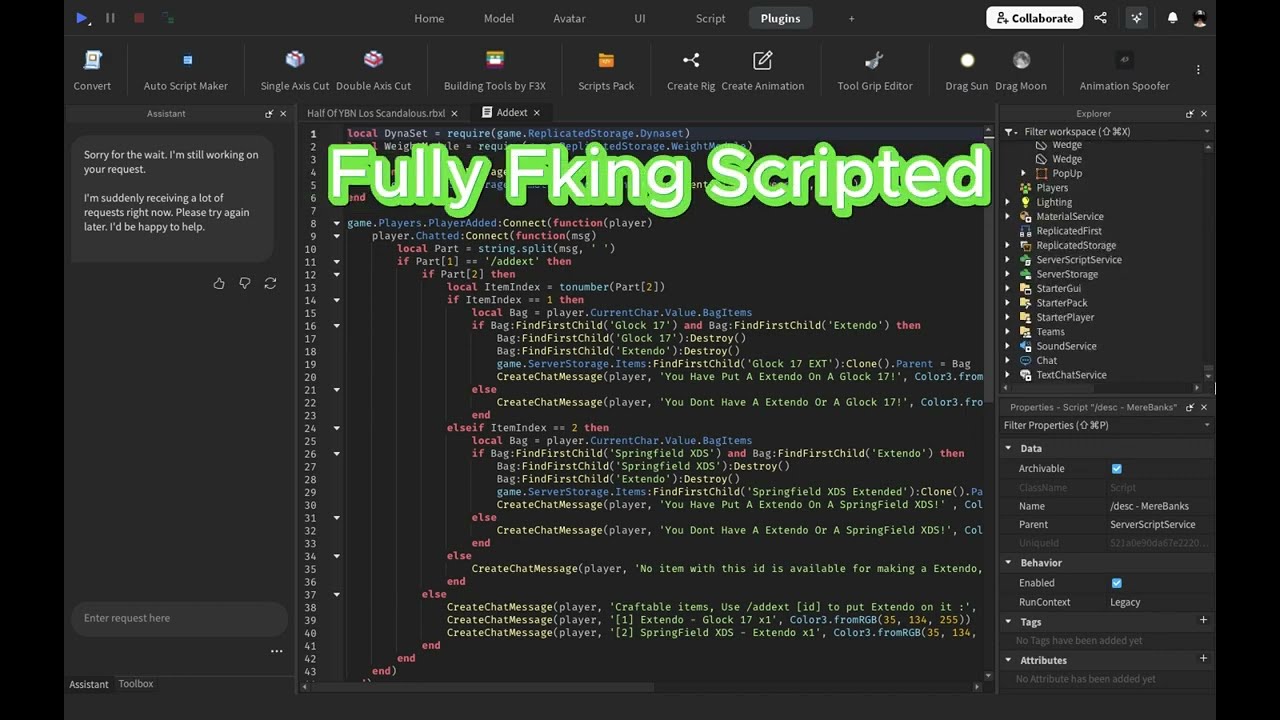
Task: Regenerate the Assistant response
Action: point(270,284)
